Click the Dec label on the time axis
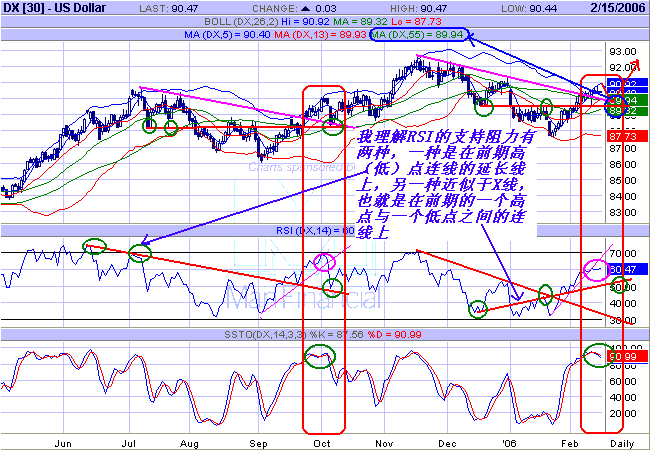The width and height of the screenshot is (650, 450). [x=447, y=443]
